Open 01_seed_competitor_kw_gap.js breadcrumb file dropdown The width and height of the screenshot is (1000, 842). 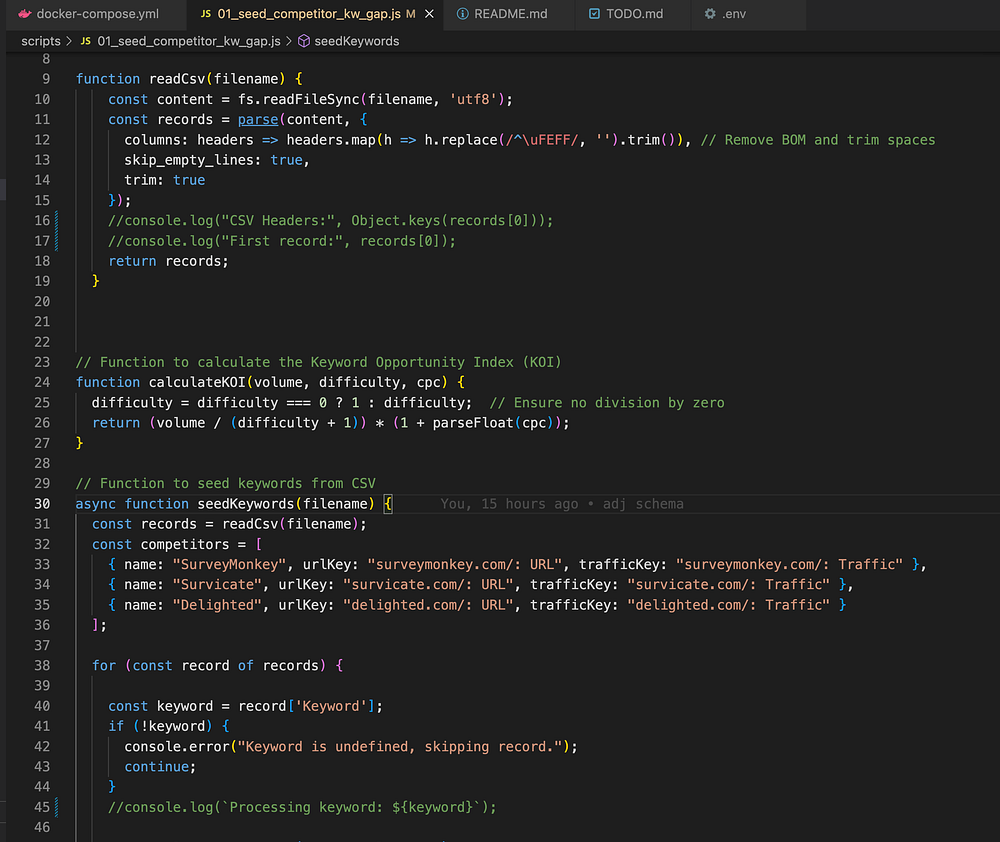pyautogui.click(x=189, y=41)
